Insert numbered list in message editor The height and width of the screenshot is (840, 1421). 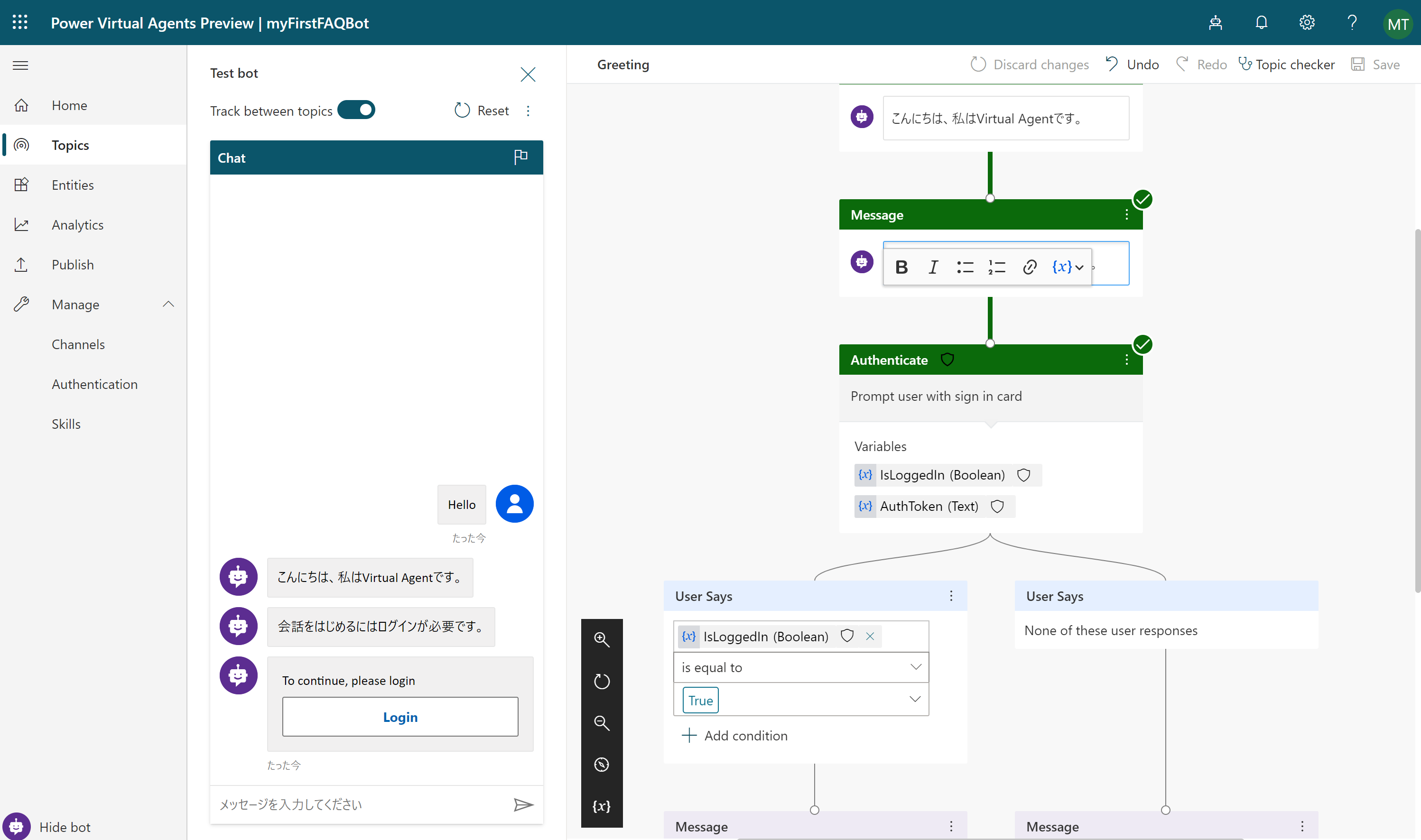[x=997, y=267]
